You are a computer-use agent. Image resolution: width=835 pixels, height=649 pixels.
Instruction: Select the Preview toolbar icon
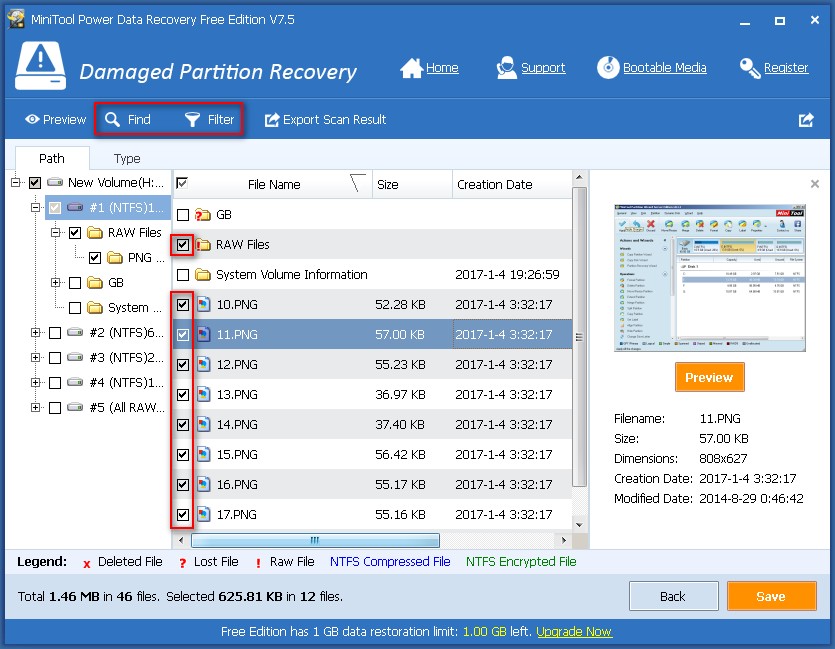pyautogui.click(x=53, y=118)
